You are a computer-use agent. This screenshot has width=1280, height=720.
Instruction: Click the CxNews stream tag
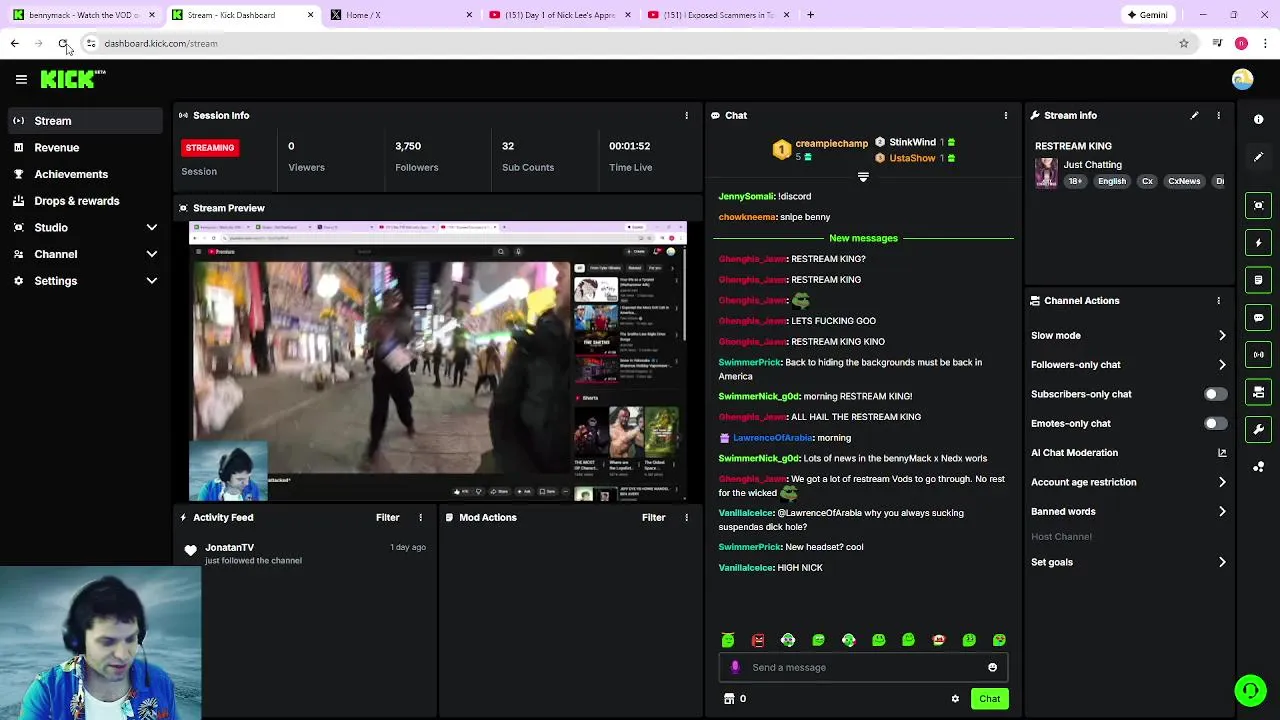pyautogui.click(x=1184, y=181)
